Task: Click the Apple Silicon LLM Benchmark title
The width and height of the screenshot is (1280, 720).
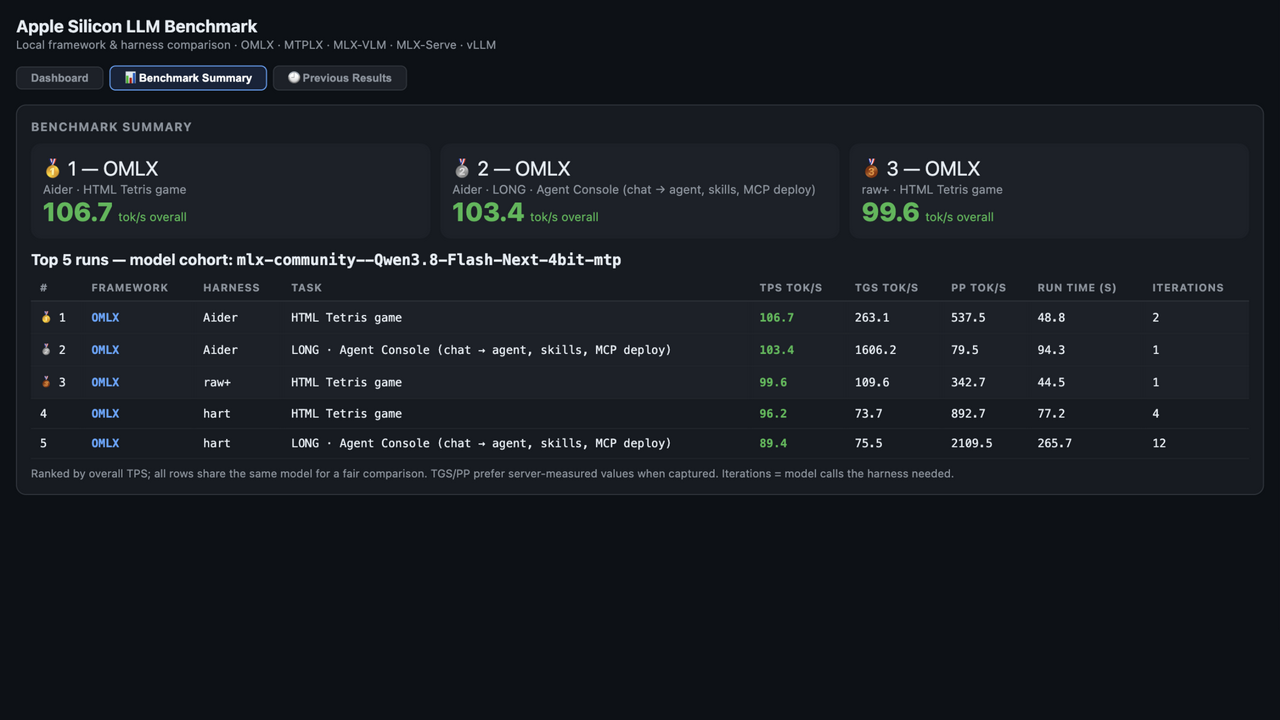Action: (x=137, y=27)
